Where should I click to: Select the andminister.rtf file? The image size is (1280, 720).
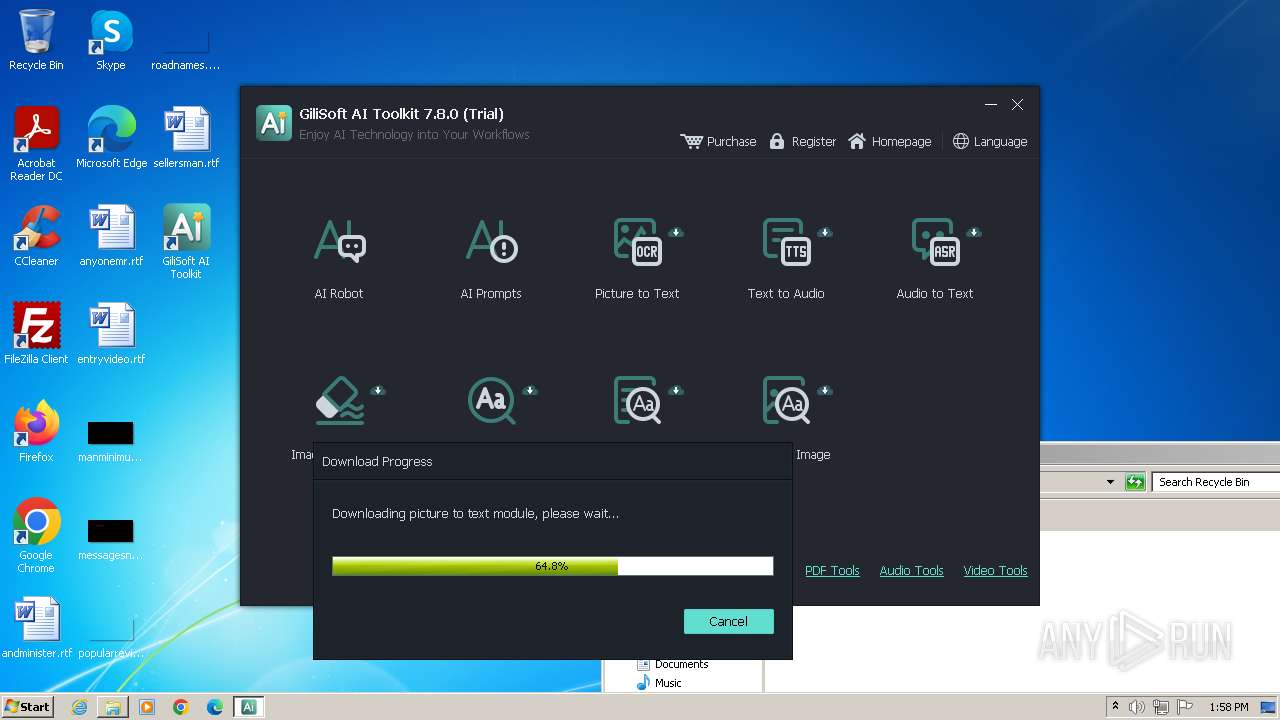tap(37, 628)
